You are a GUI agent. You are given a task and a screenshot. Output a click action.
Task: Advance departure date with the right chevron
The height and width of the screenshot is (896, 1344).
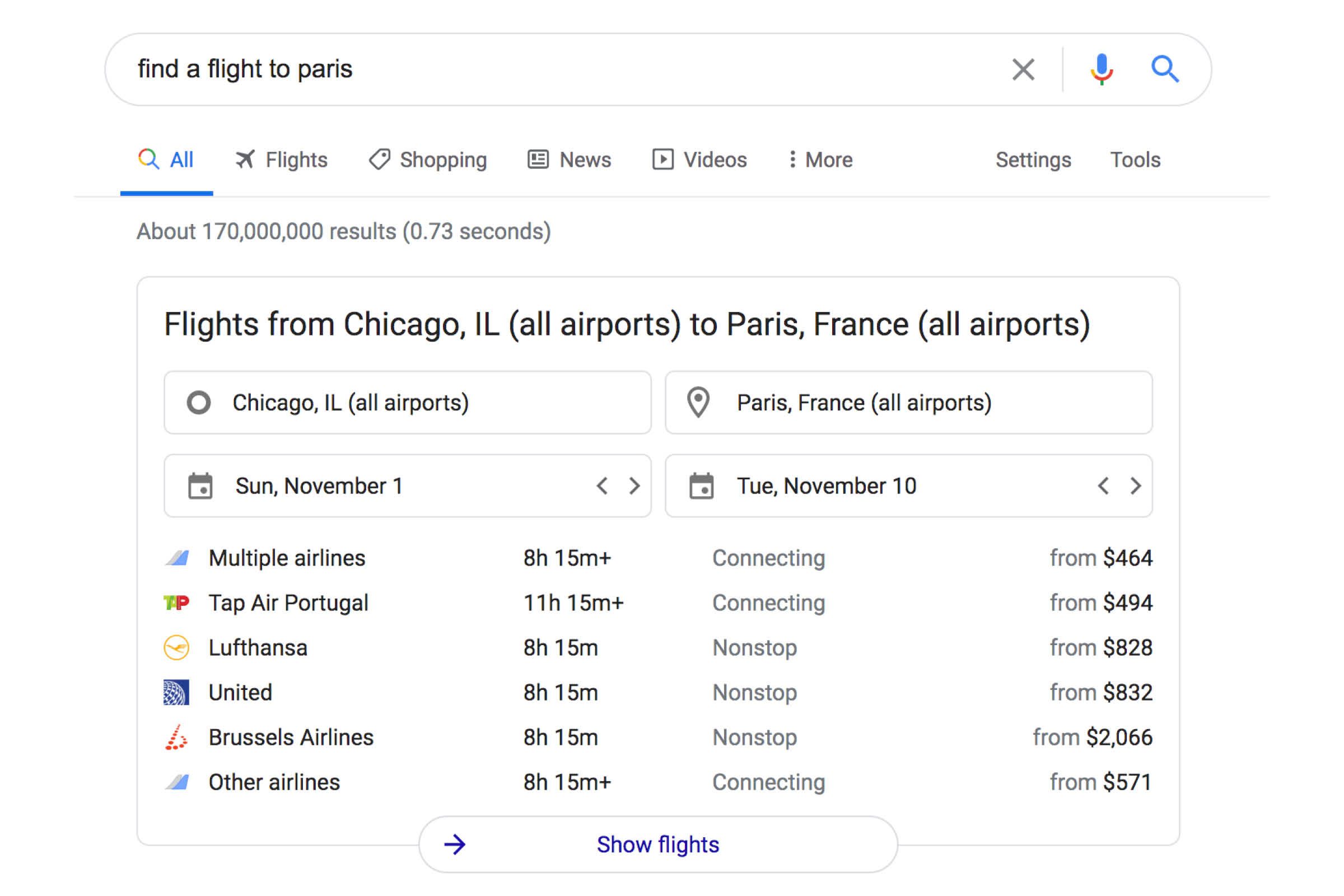click(634, 486)
